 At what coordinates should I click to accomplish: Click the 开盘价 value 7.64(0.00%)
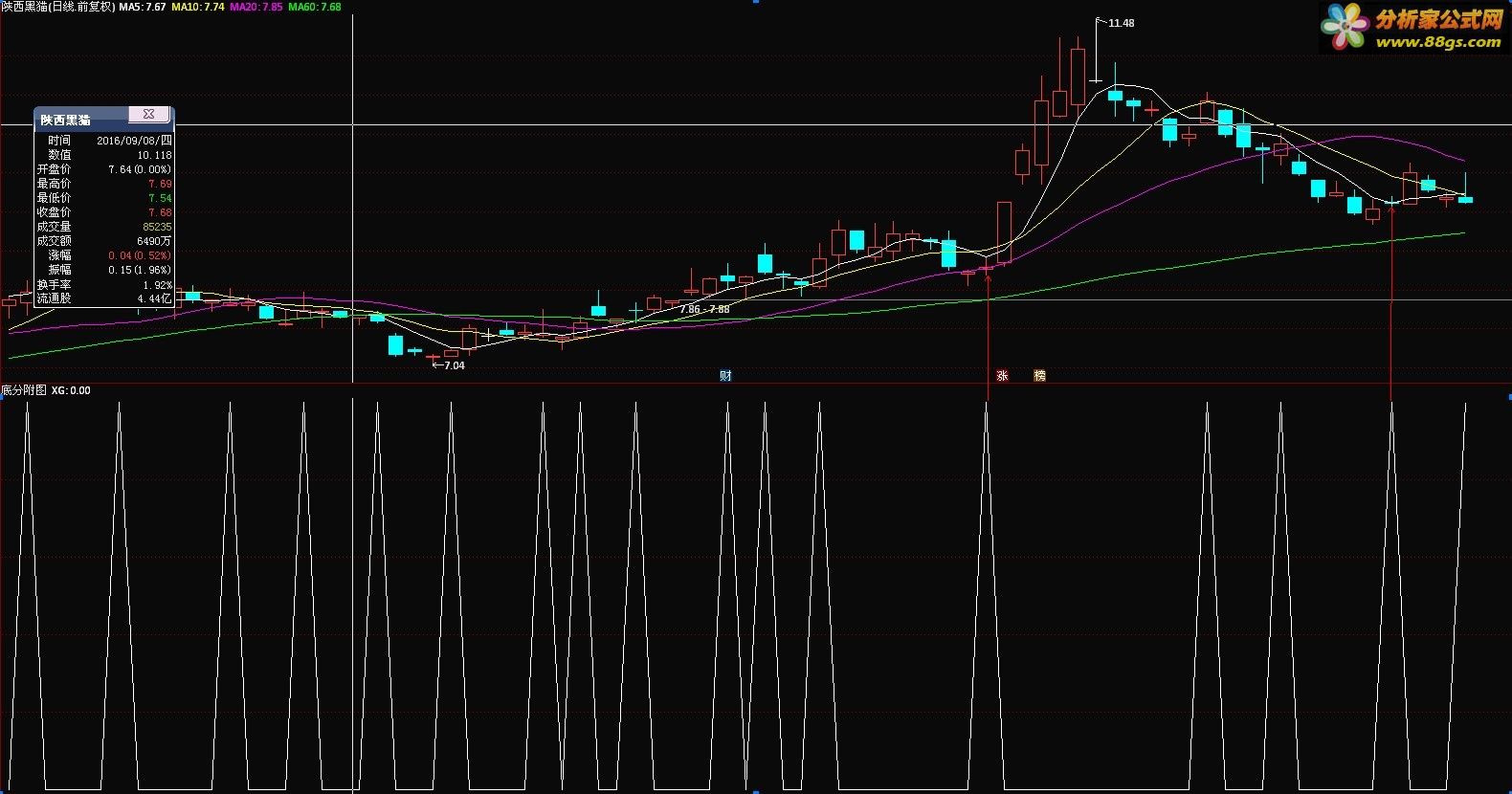140,169
